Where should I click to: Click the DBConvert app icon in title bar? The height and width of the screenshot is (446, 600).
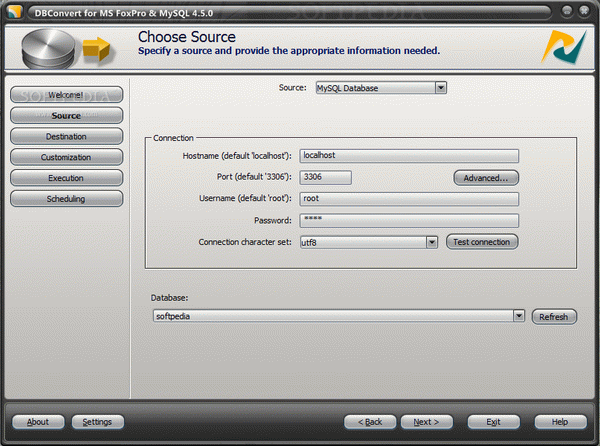pos(15,12)
